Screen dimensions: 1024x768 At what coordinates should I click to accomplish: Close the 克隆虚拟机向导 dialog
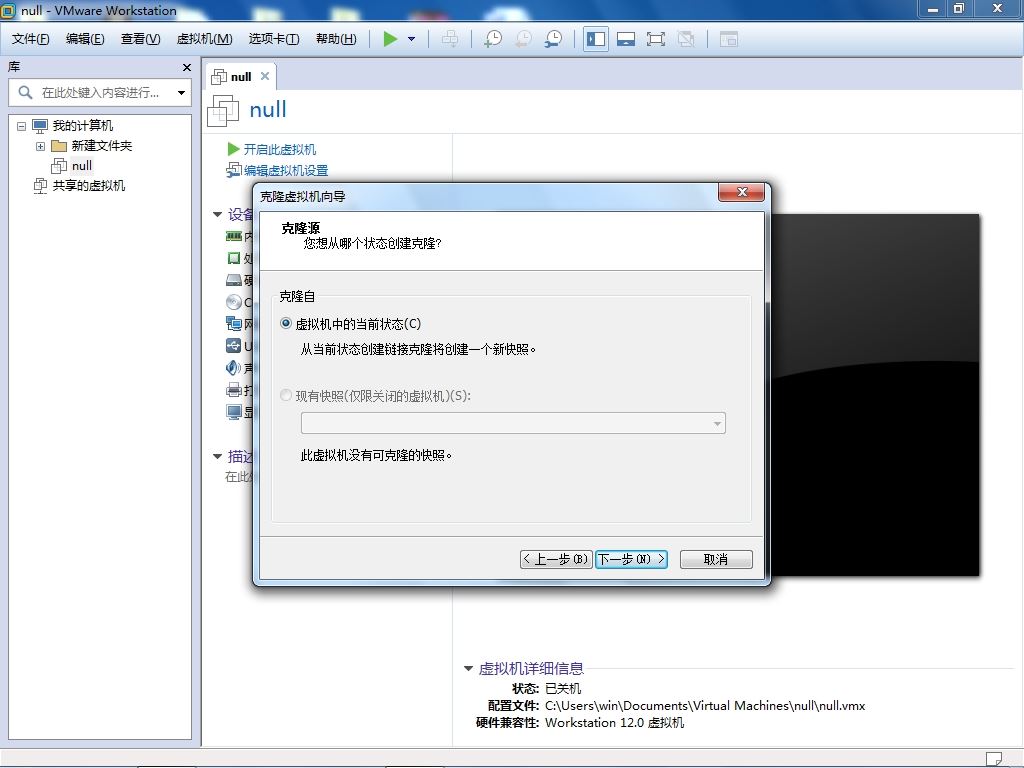[x=741, y=192]
